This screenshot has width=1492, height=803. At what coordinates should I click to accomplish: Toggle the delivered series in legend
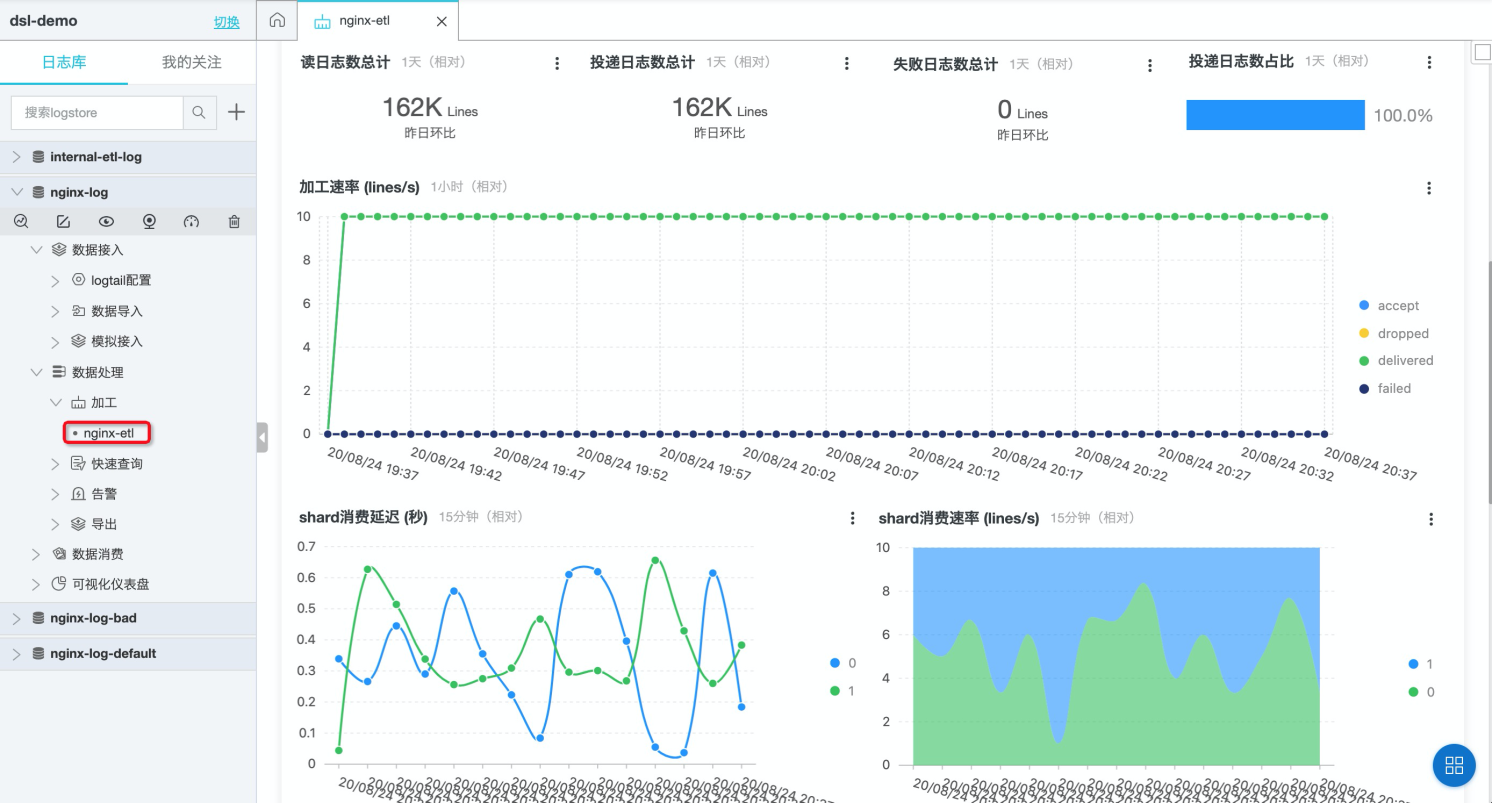tap(1396, 361)
